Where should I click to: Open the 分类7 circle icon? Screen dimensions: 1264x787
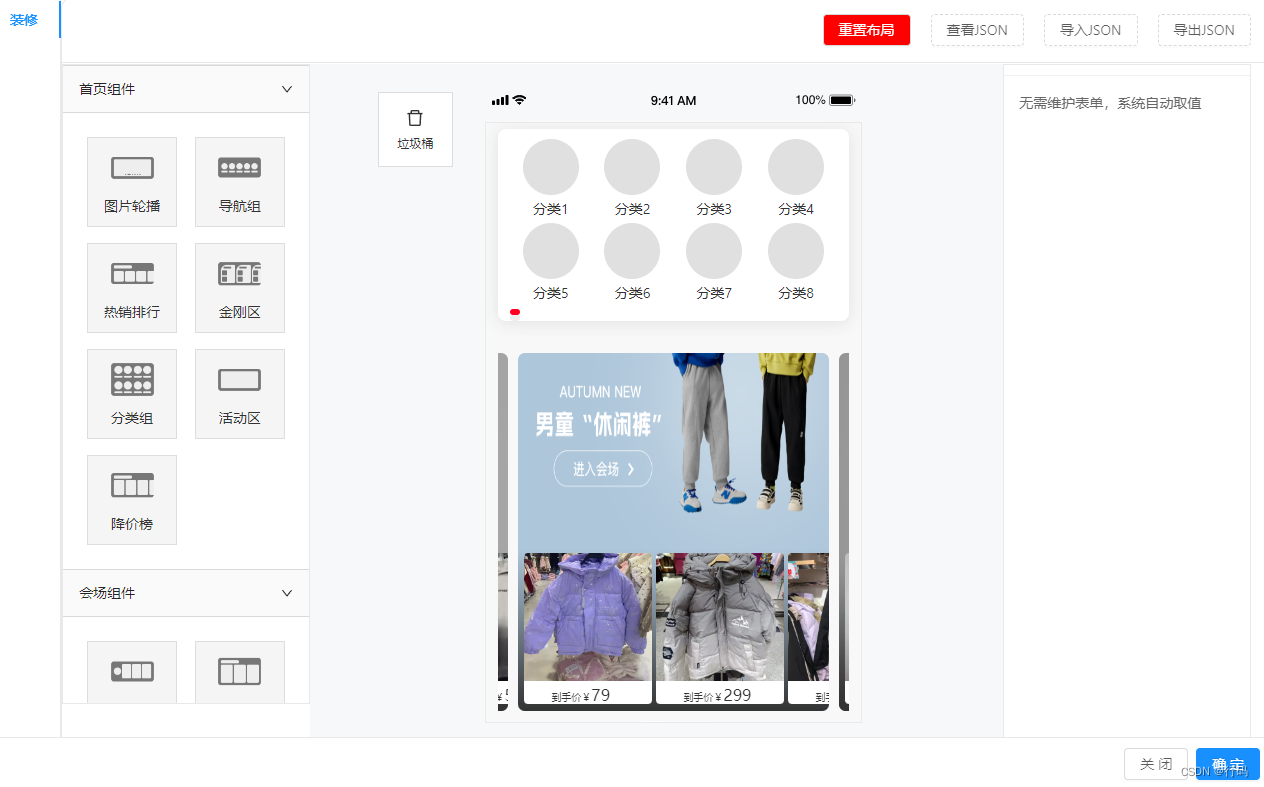714,251
